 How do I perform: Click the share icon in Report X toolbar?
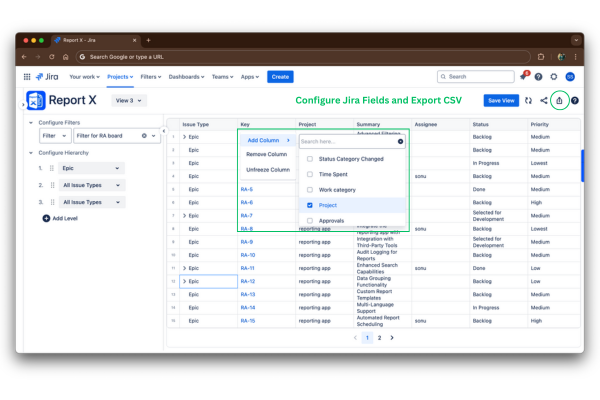[543, 101]
